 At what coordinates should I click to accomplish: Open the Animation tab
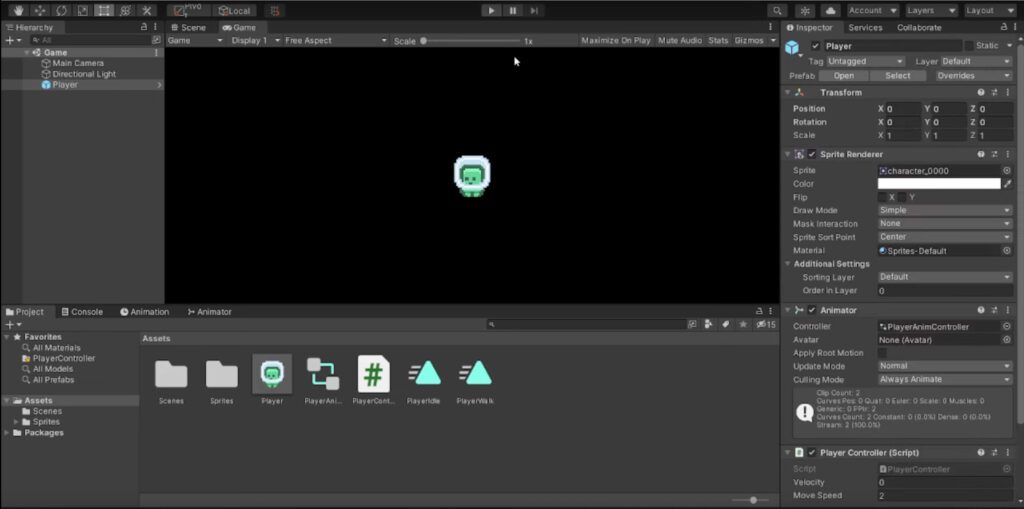144,312
